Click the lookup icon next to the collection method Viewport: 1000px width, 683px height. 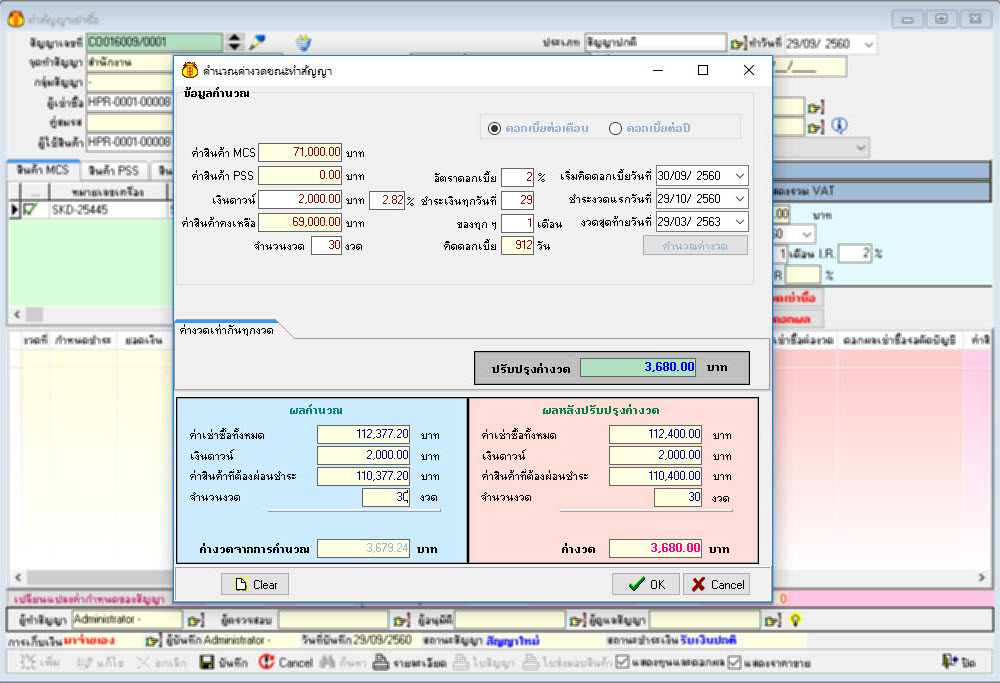pos(154,640)
